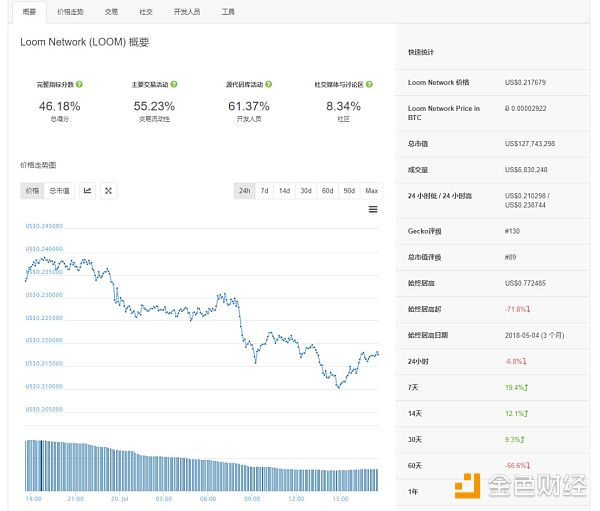
Task: Select the 14d time range
Action: pyautogui.click(x=284, y=191)
